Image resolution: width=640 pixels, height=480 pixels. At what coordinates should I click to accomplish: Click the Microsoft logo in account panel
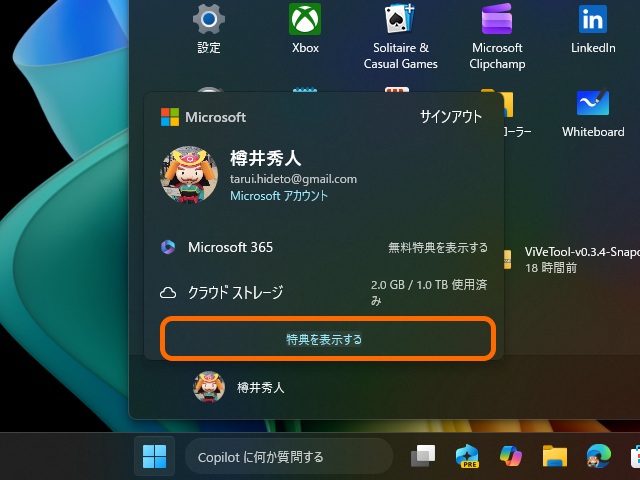pyautogui.click(x=170, y=117)
